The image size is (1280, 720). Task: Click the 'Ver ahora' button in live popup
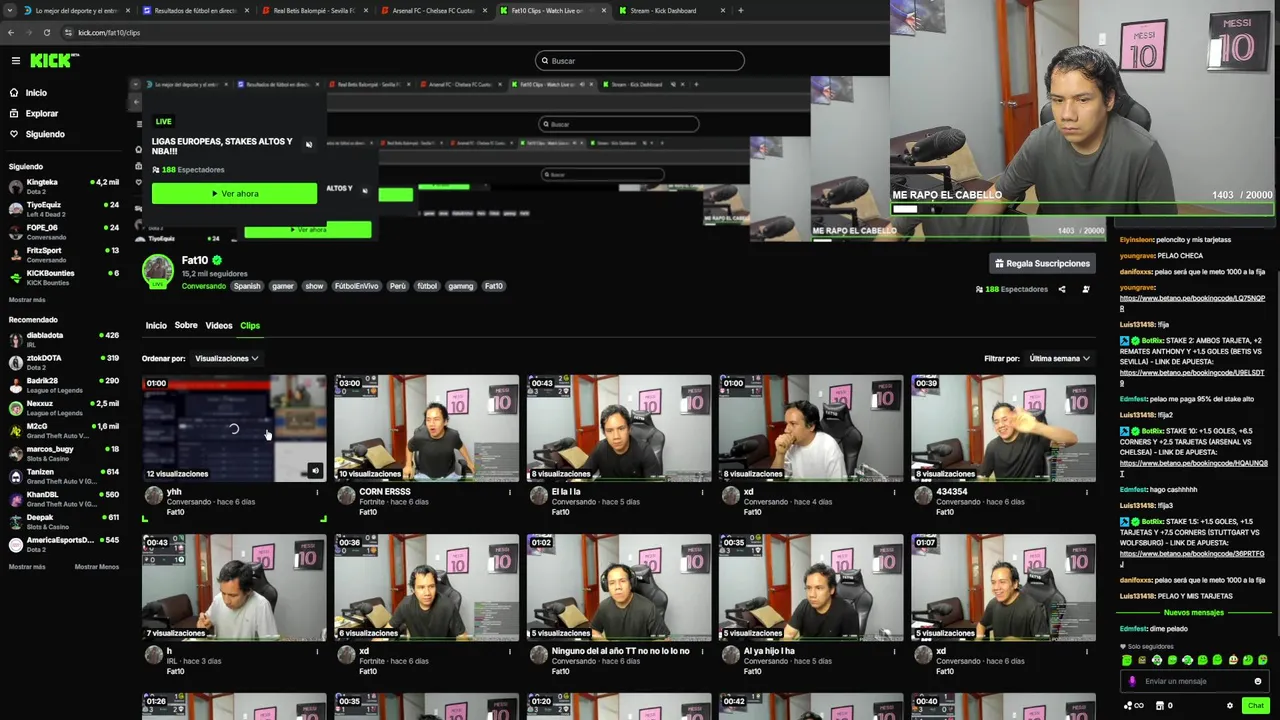[235, 194]
